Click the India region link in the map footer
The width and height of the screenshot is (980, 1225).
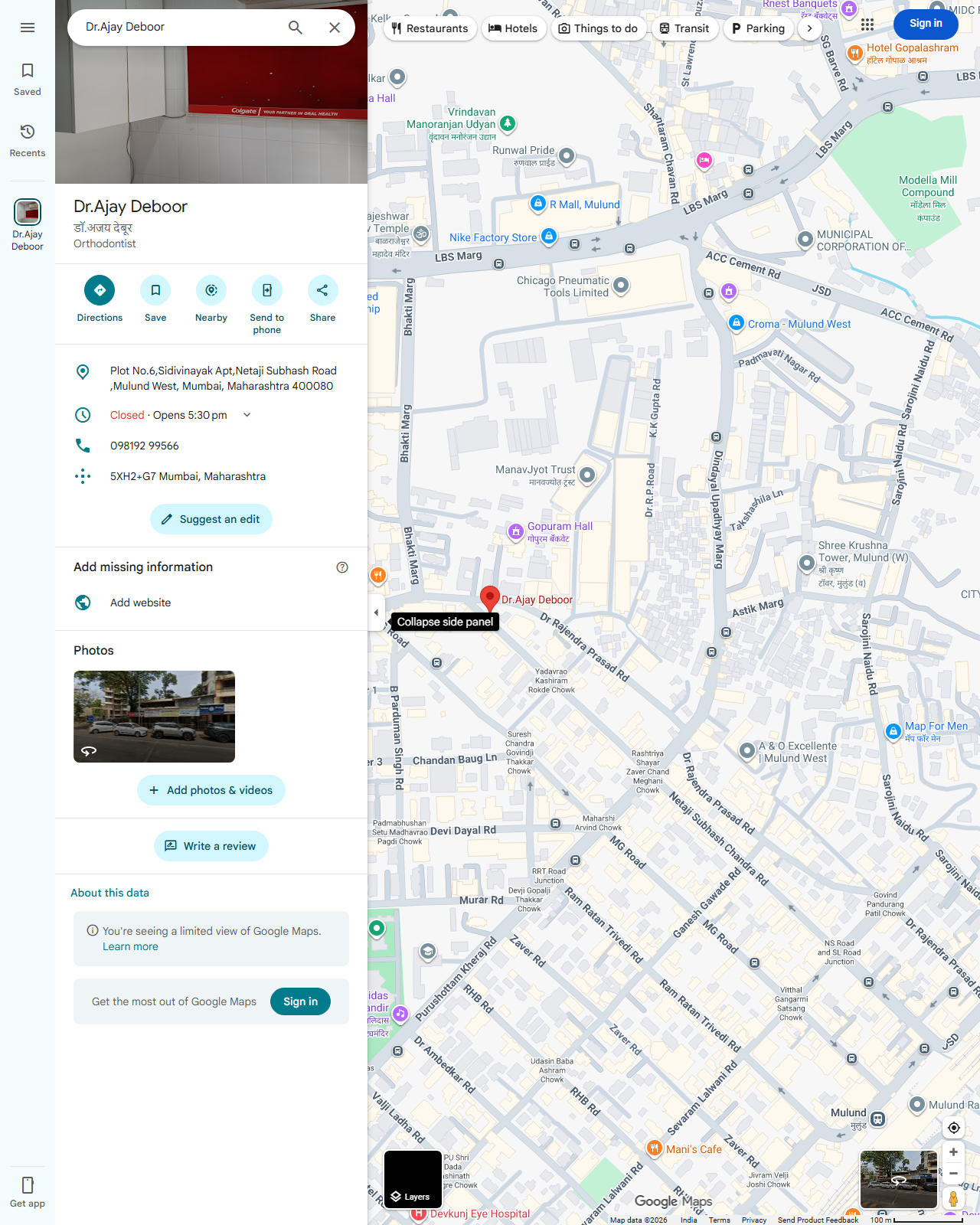click(688, 1220)
